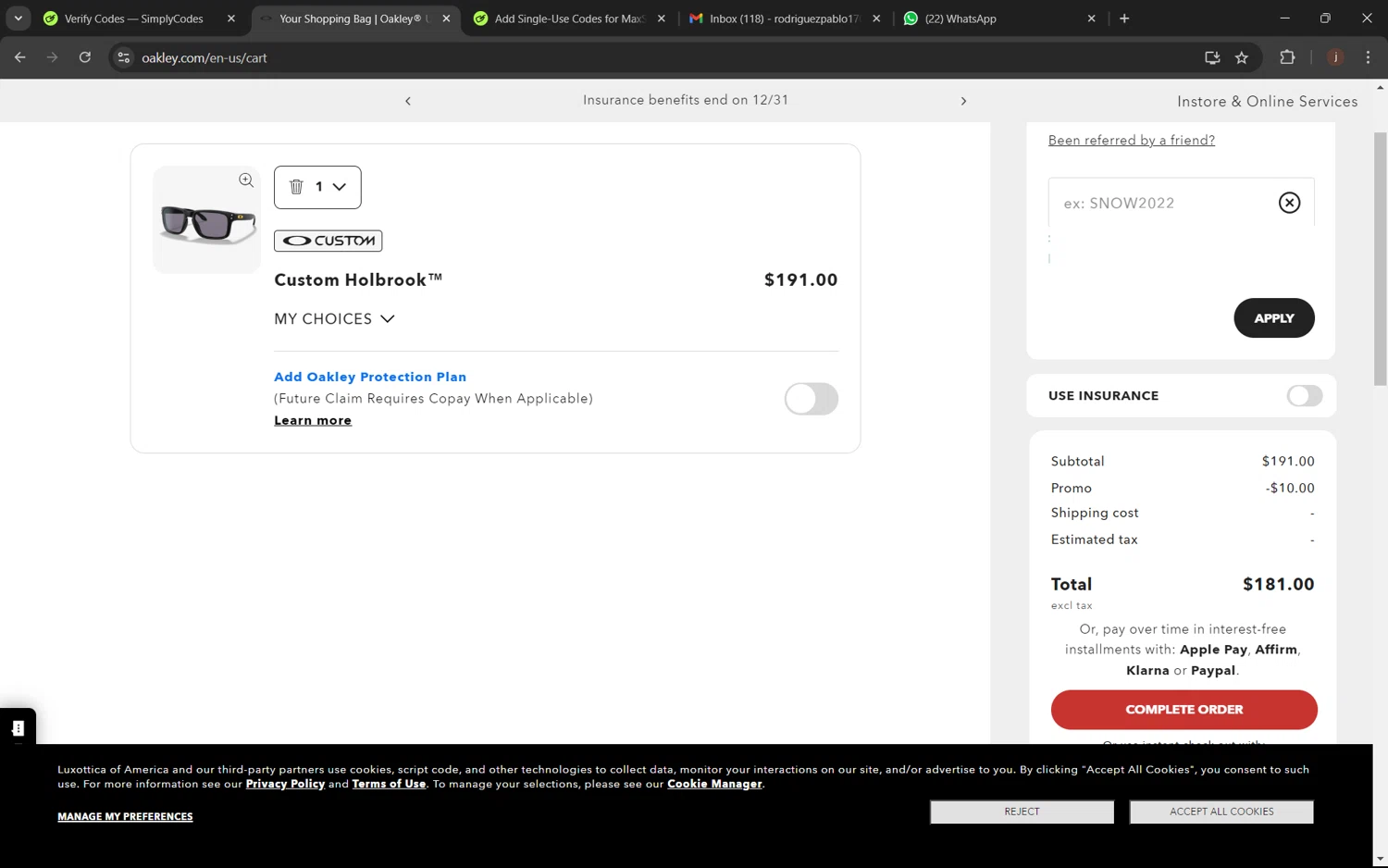Click the Subtotal $191.00 value
The width and height of the screenshot is (1388, 868).
[x=1288, y=462]
